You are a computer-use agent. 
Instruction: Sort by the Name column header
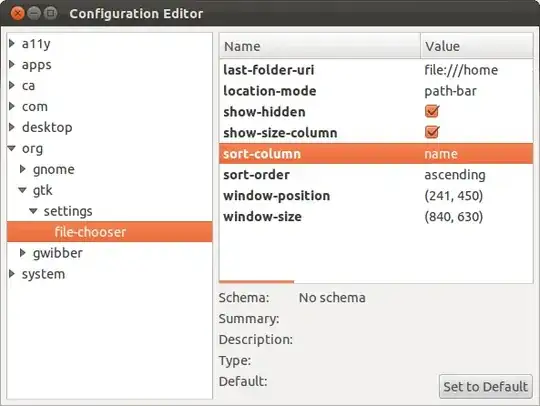click(320, 46)
